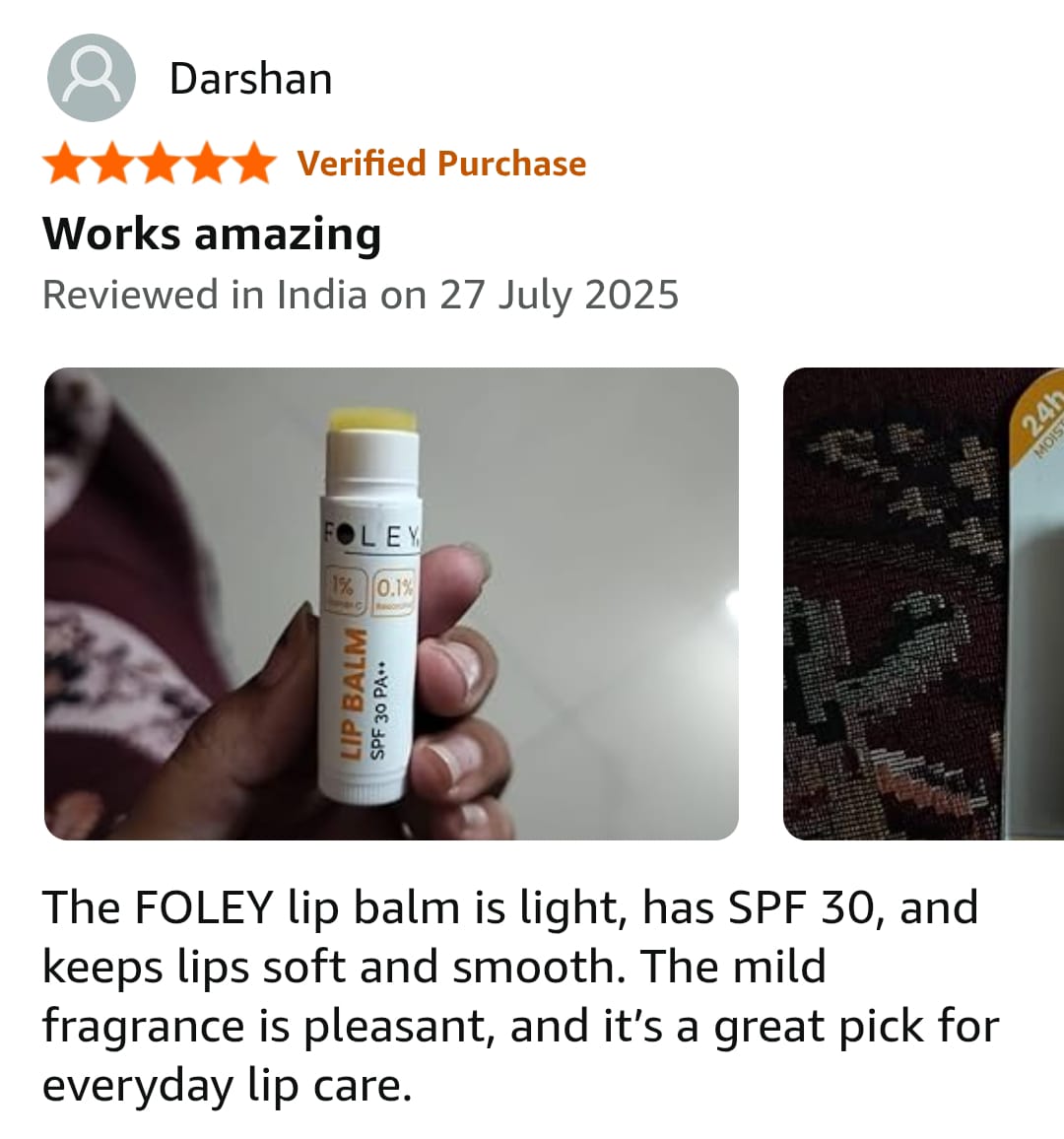Select the third orange rating star
This screenshot has width=1064, height=1139.
(x=160, y=163)
